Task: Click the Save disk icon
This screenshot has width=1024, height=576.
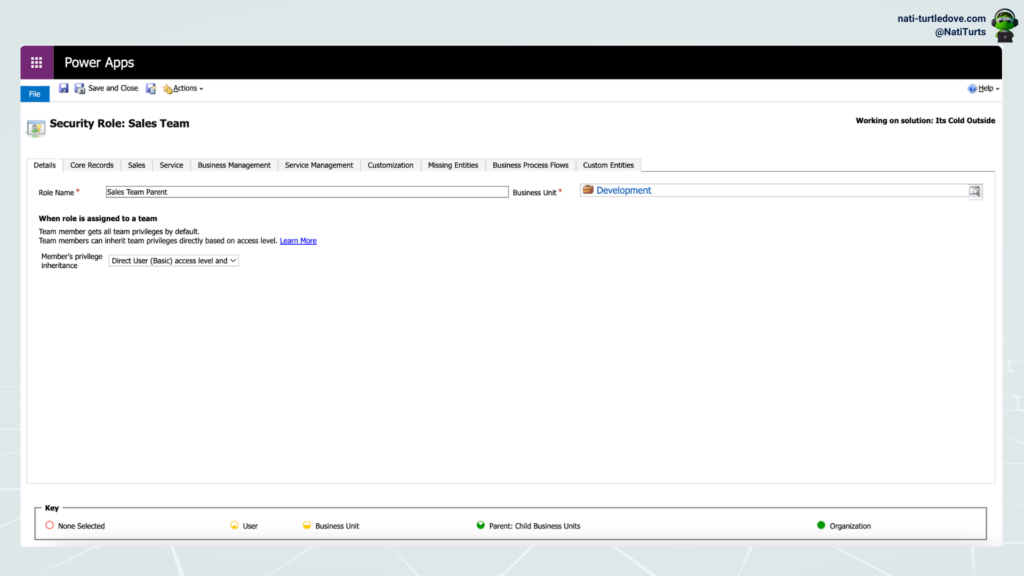Action: click(x=64, y=88)
